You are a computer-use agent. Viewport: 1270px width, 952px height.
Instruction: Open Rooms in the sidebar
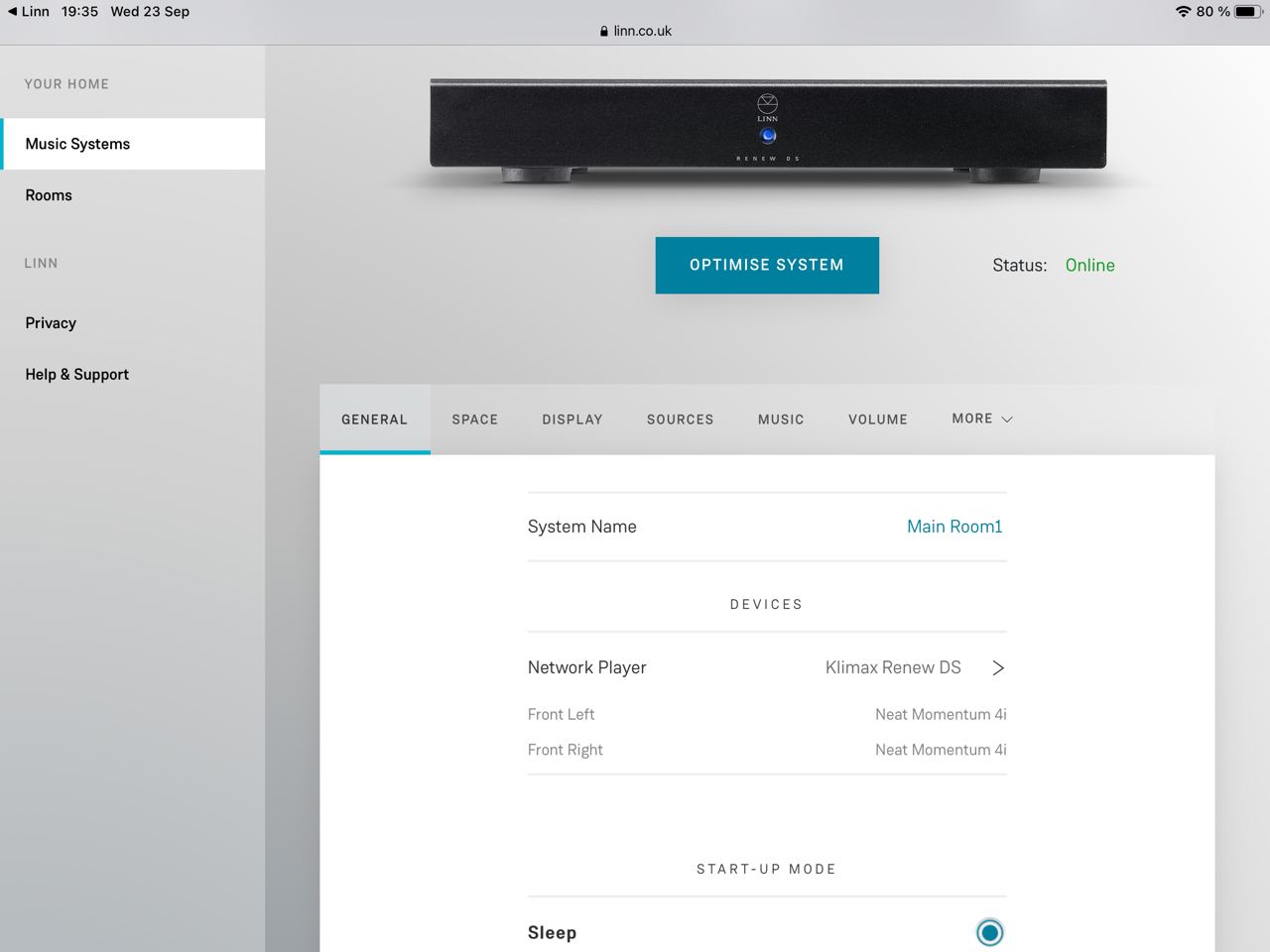(x=49, y=195)
